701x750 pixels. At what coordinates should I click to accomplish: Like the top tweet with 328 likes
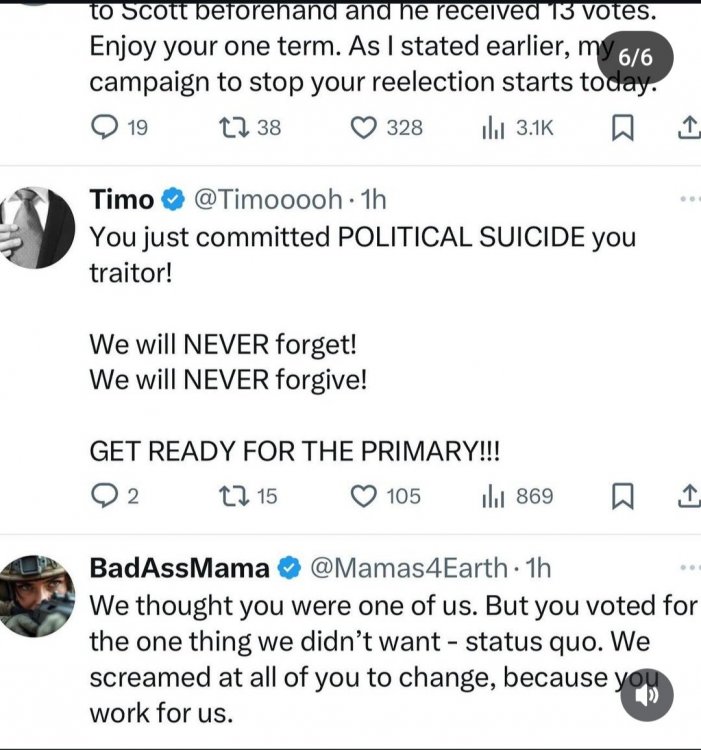pos(365,127)
